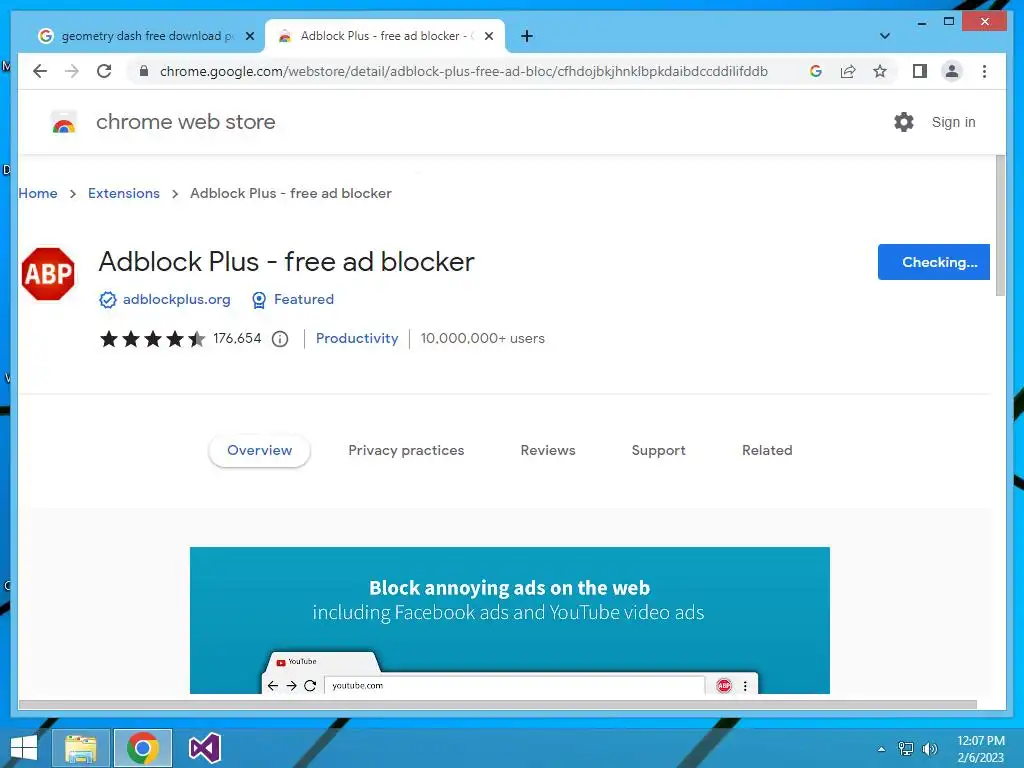Show hidden system tray icons

882,749
